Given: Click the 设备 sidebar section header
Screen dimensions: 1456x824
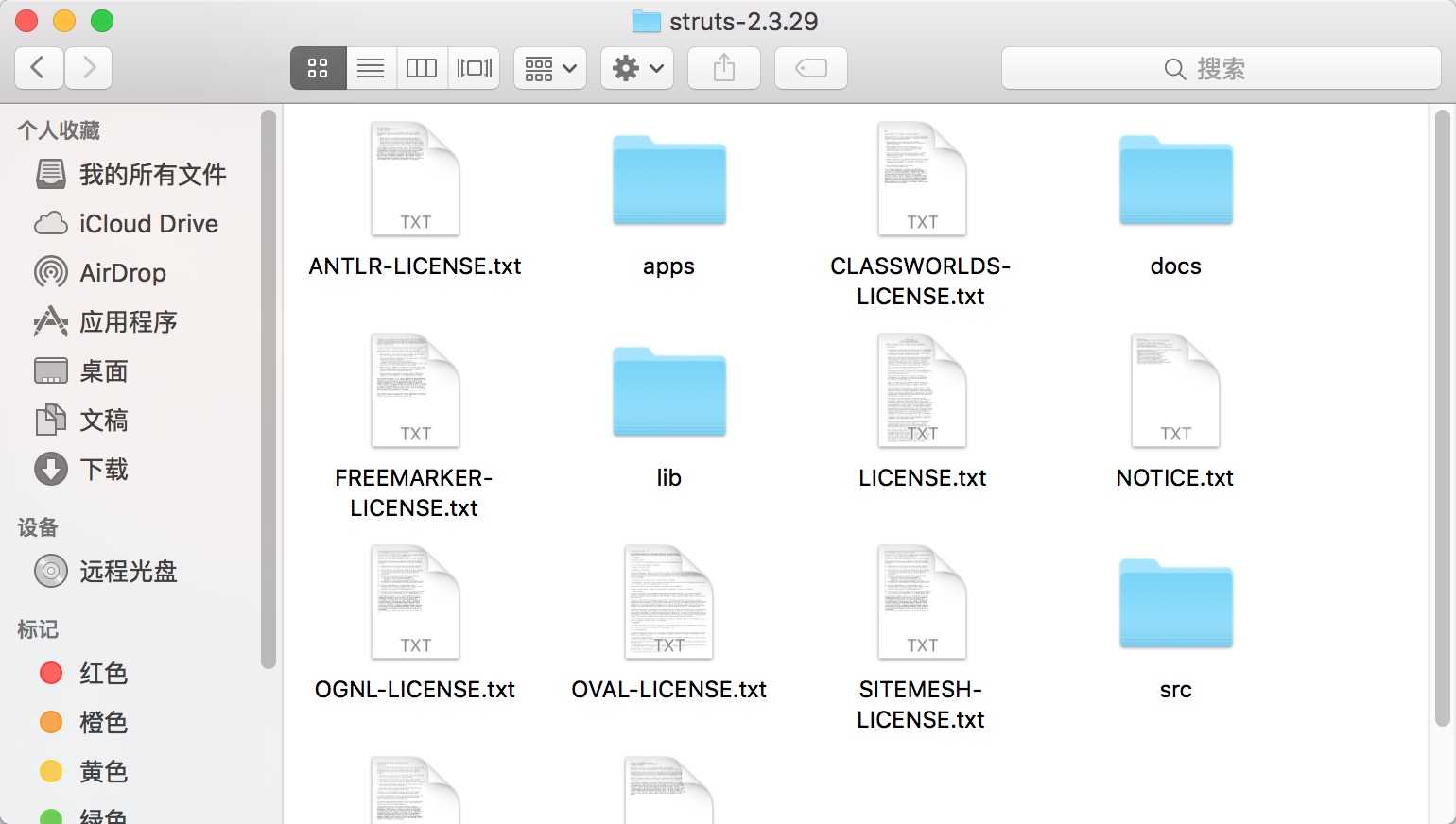Looking at the screenshot, I should [38, 527].
